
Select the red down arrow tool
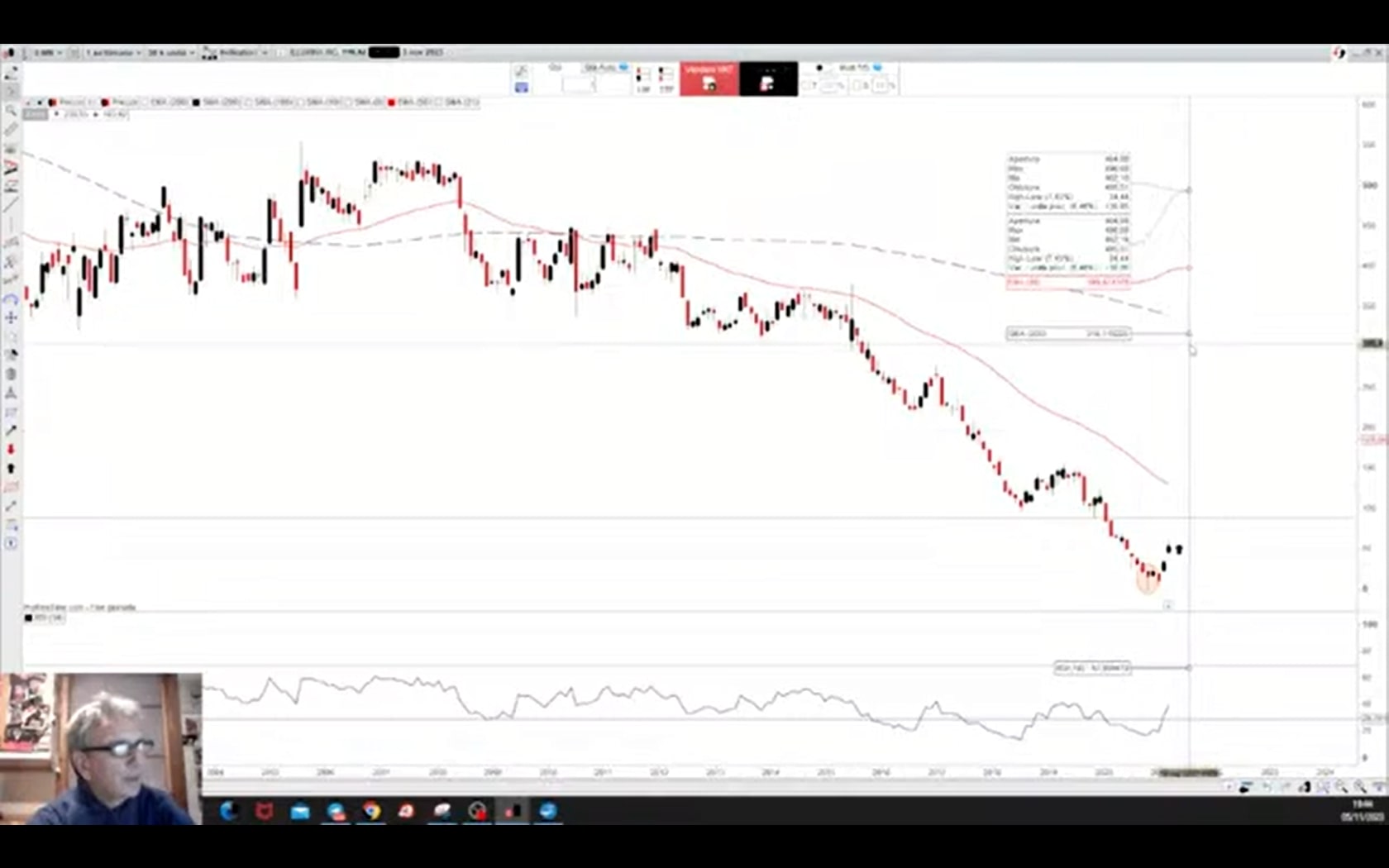click(11, 449)
